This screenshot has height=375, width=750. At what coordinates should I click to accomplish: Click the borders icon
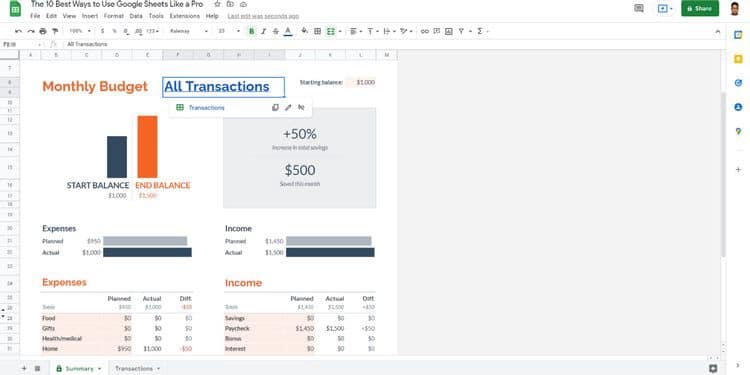317,31
